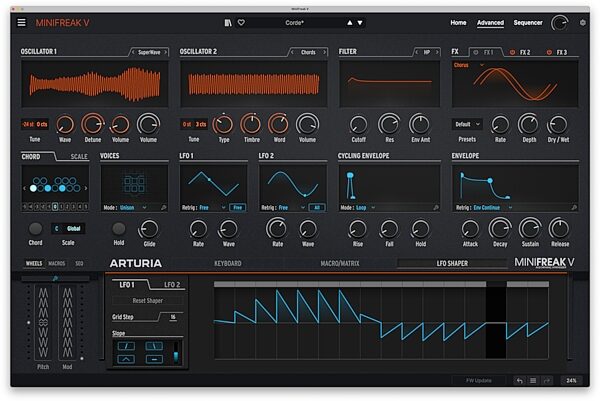Open the history list icon
600x401 pixels.
533,380
